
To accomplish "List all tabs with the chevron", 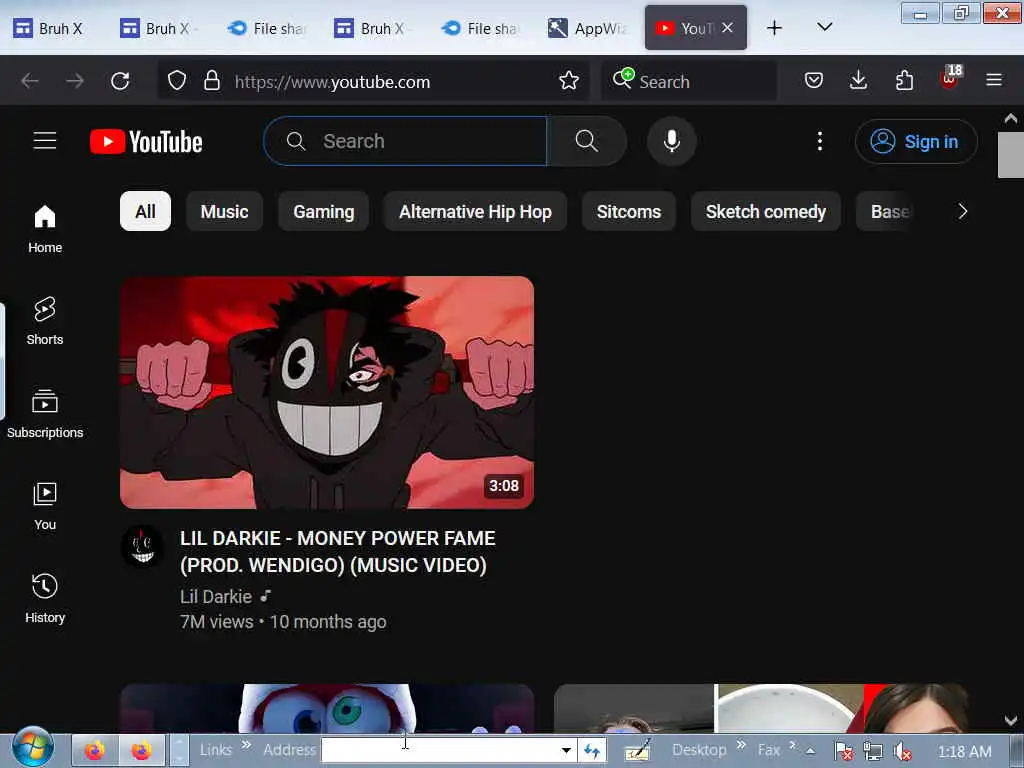I will coord(825,27).
